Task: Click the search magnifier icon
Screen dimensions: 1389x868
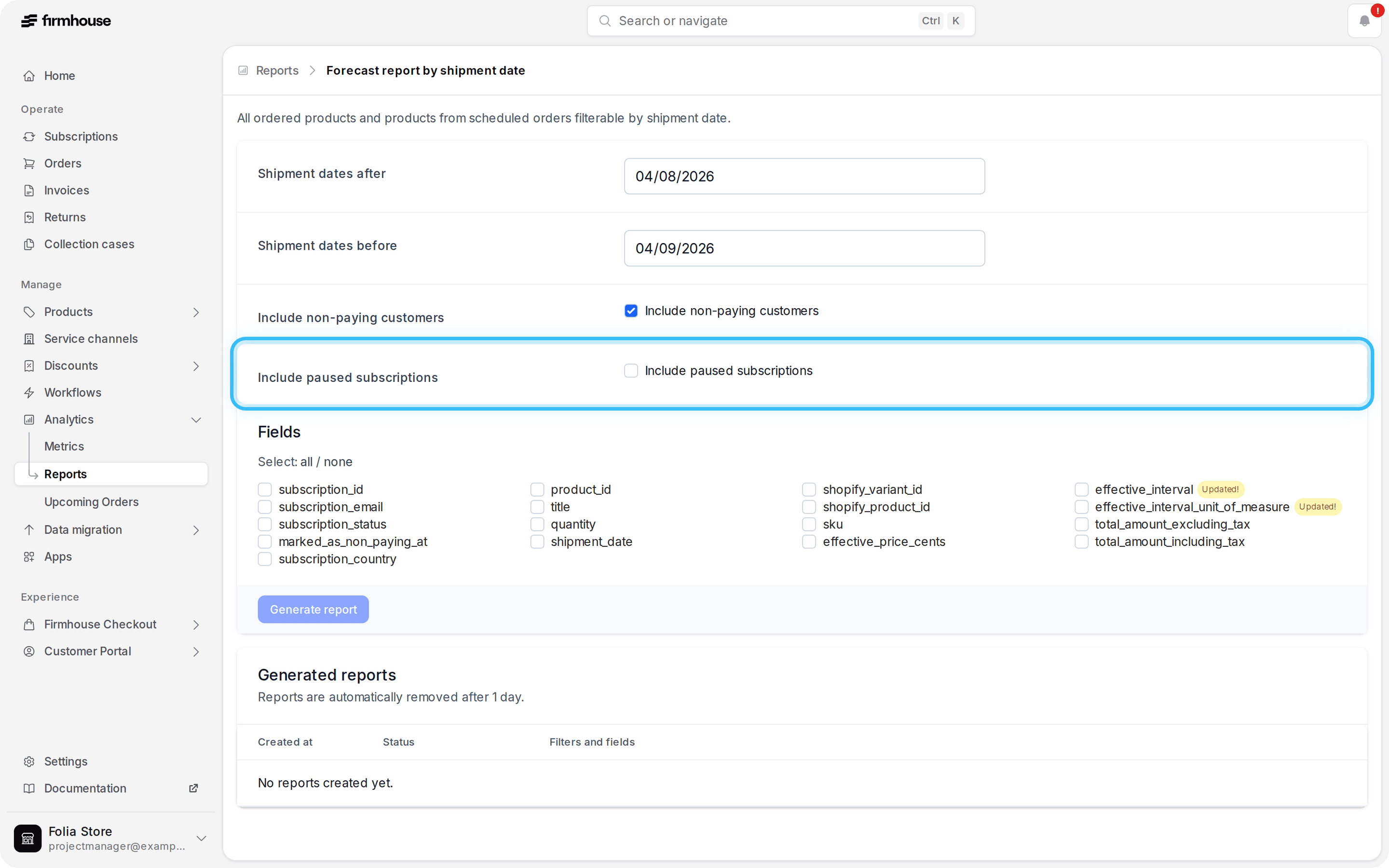Action: 604,21
